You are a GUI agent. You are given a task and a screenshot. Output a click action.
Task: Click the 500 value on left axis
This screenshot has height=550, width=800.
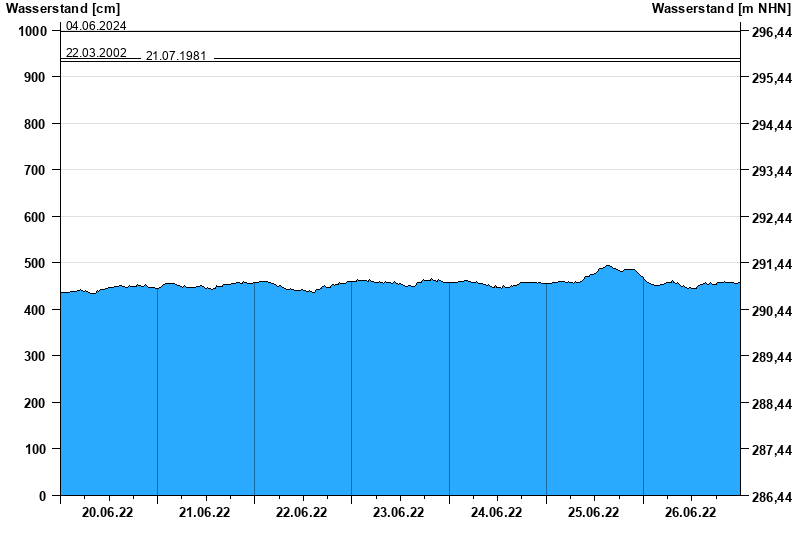33,263
